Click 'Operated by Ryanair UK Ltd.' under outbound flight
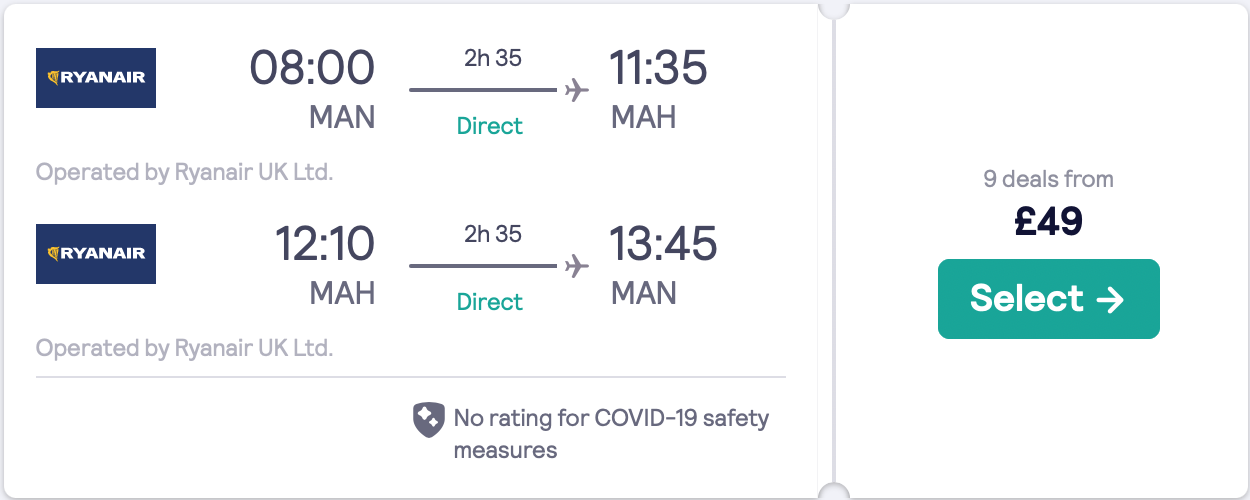1250x500 pixels. click(185, 172)
